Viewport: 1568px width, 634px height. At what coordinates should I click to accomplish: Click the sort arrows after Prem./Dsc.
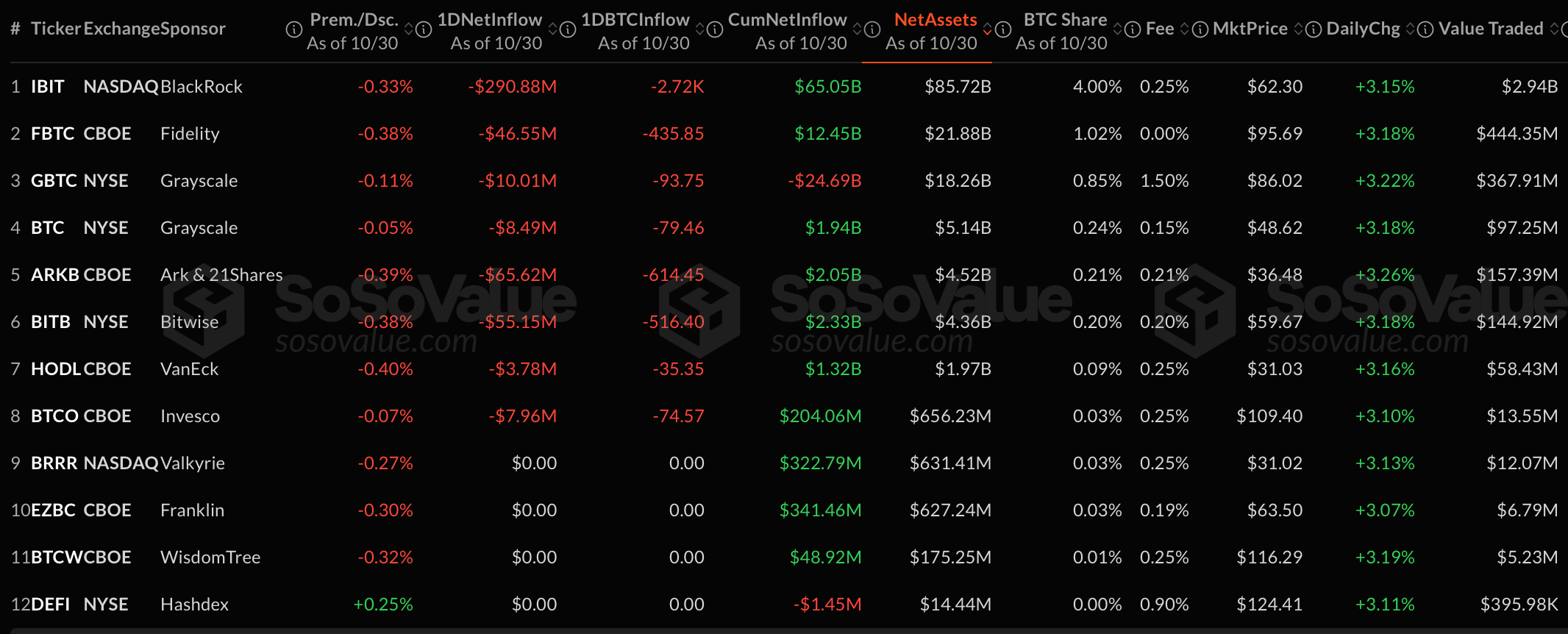coord(409,29)
